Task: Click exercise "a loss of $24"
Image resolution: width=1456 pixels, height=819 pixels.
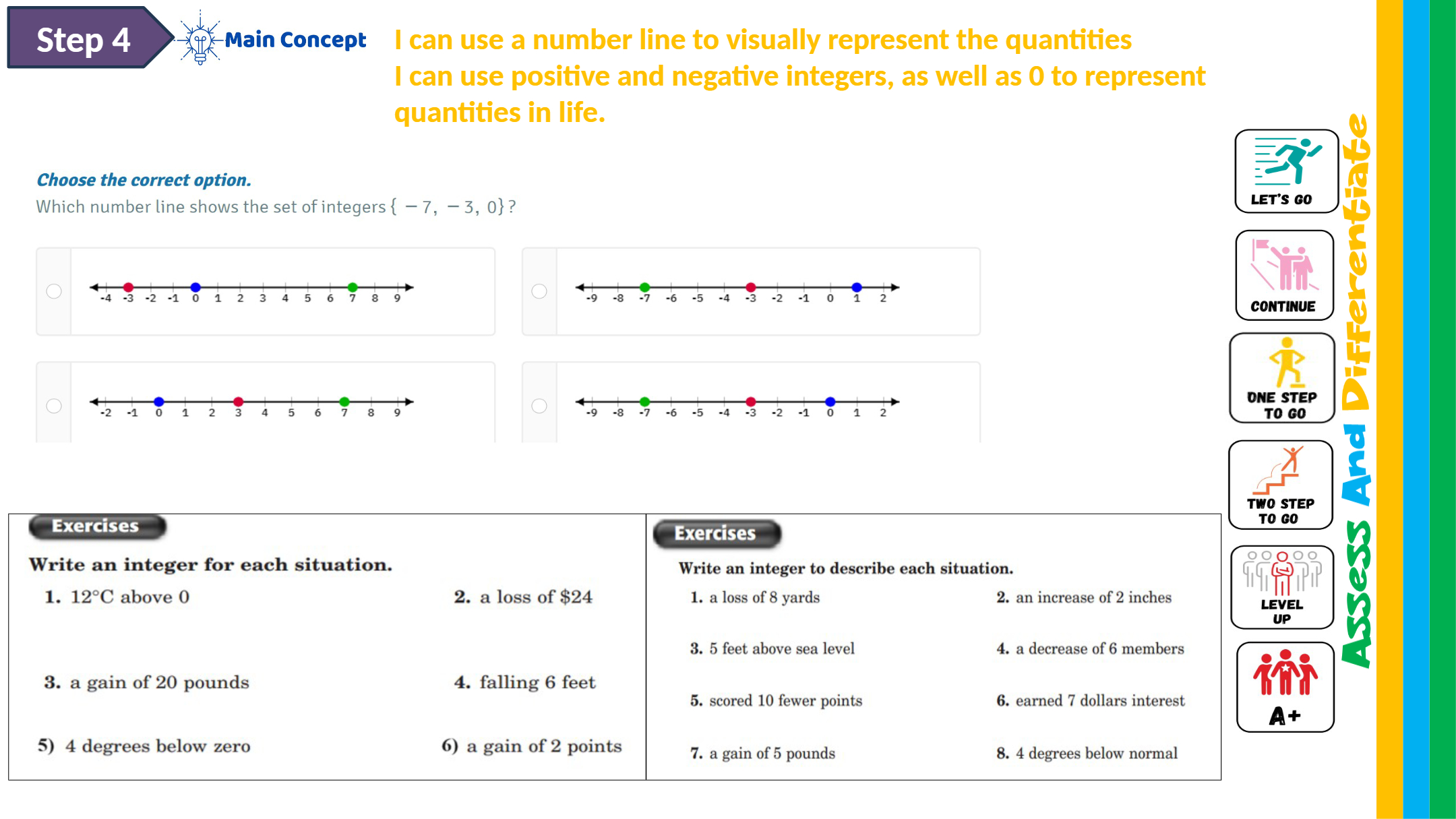Action: (536, 597)
